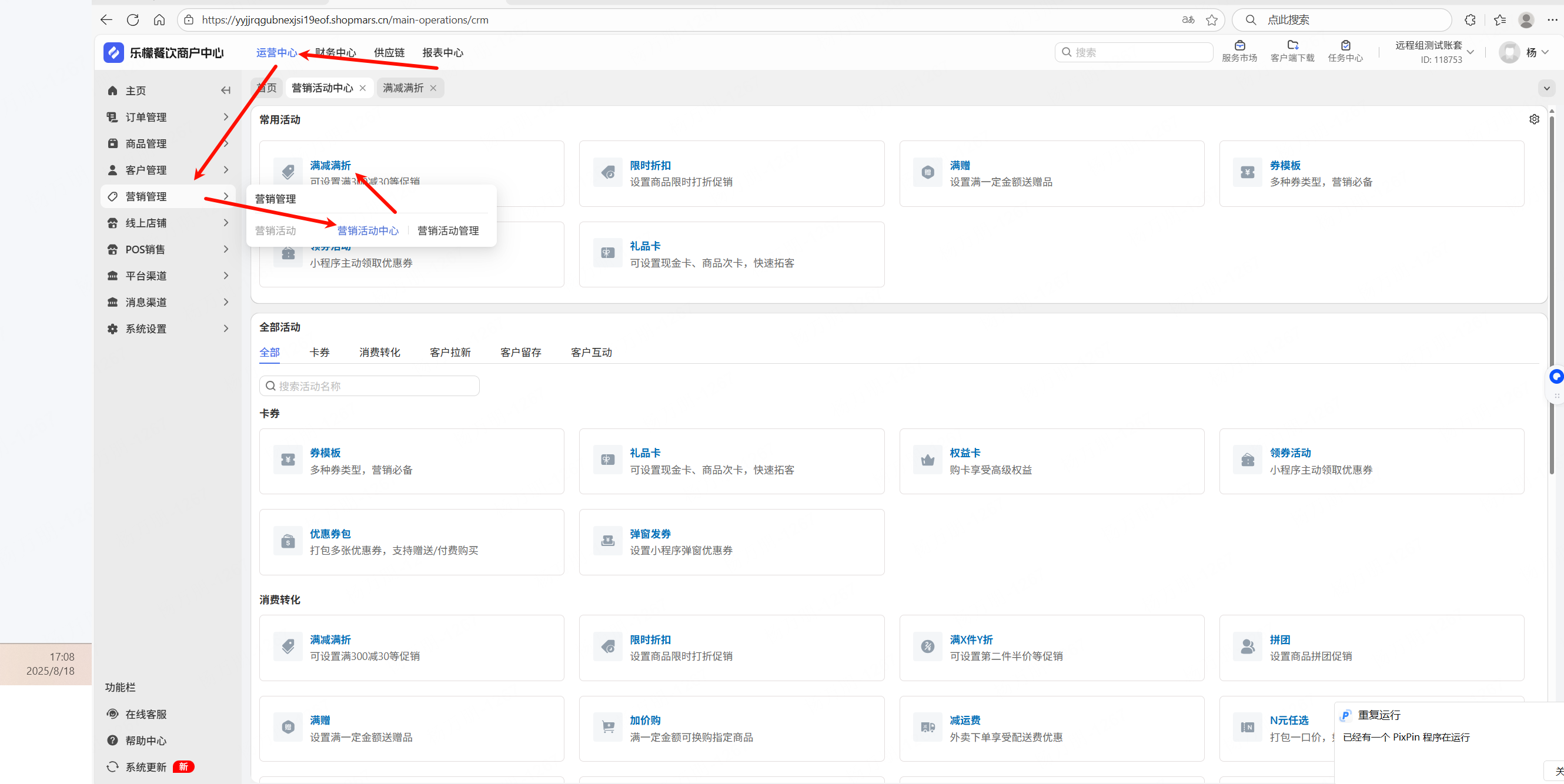Open 在线客服 in the sidebar
Screen dimensions: 1564x784
(x=146, y=714)
